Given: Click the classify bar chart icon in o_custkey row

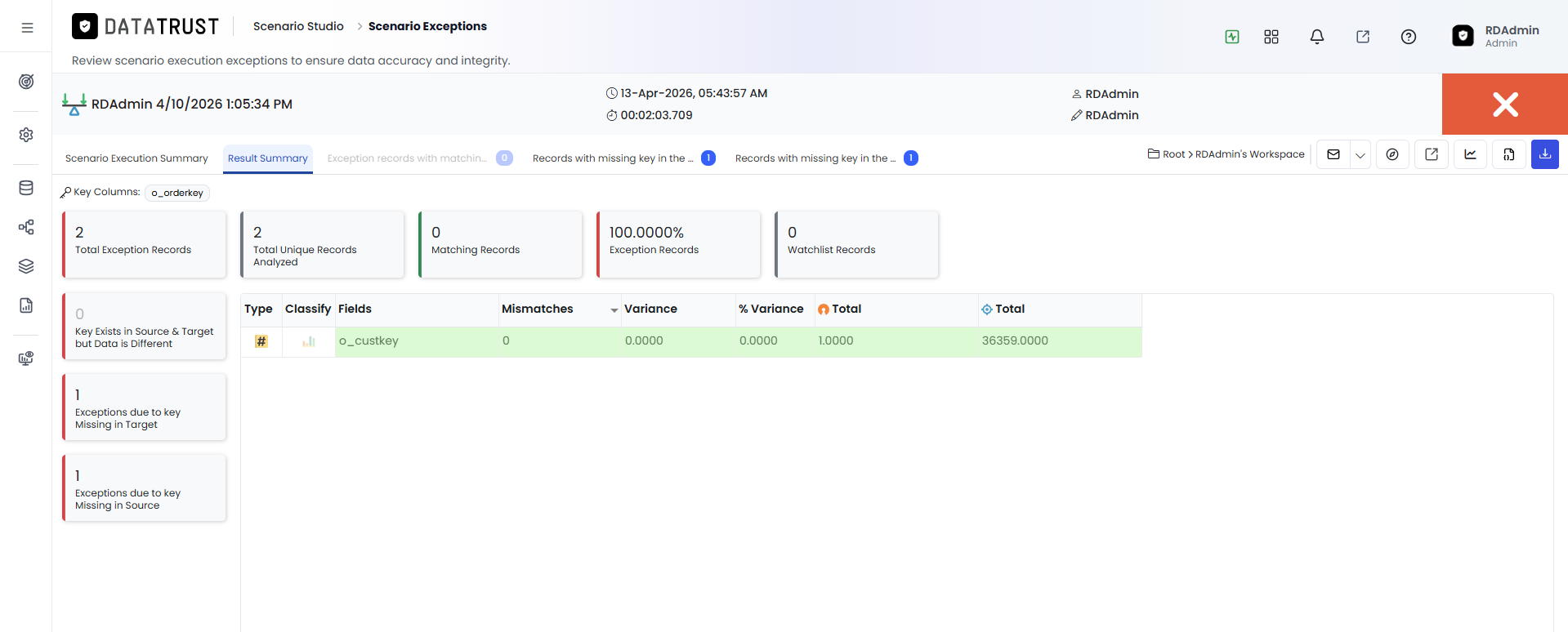Looking at the screenshot, I should pyautogui.click(x=309, y=341).
